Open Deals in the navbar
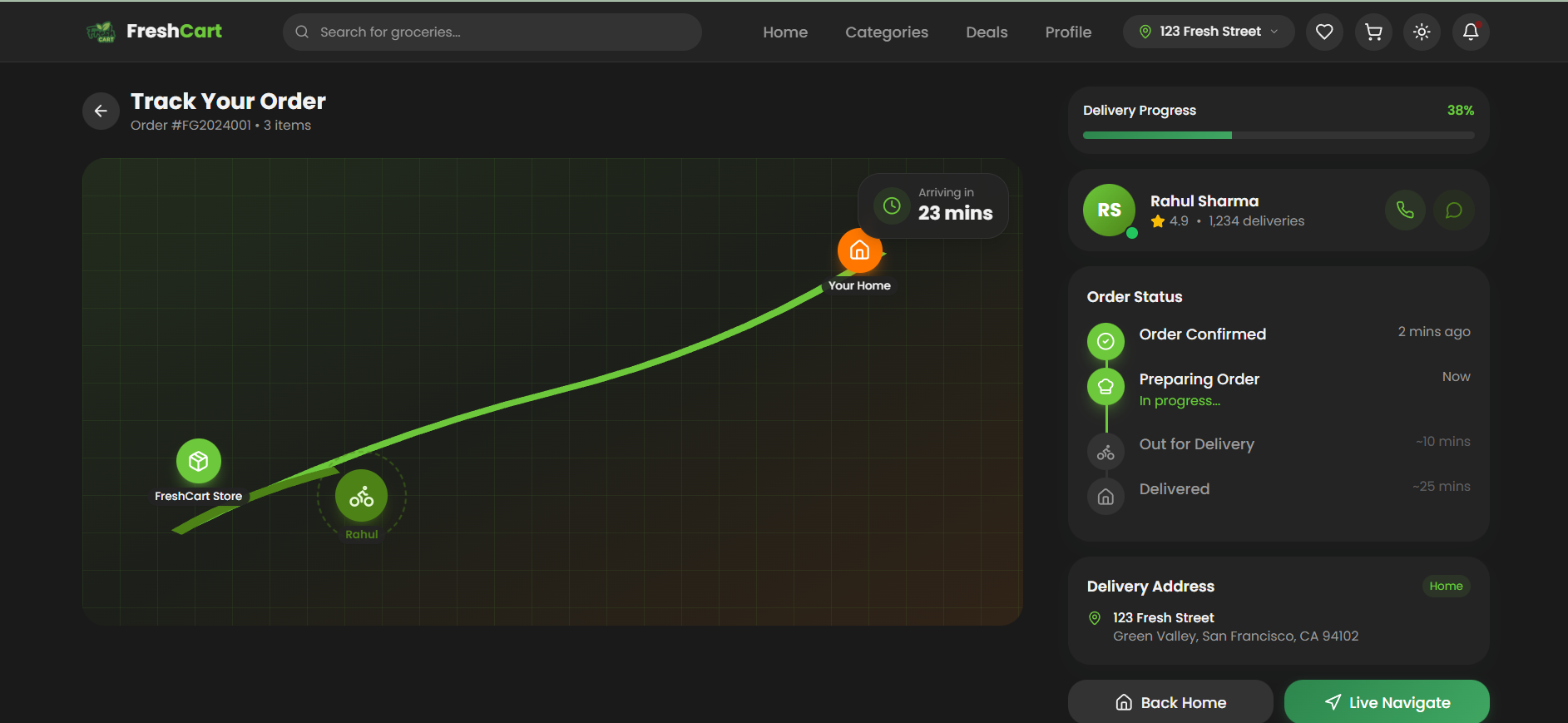1568x723 pixels. point(987,32)
